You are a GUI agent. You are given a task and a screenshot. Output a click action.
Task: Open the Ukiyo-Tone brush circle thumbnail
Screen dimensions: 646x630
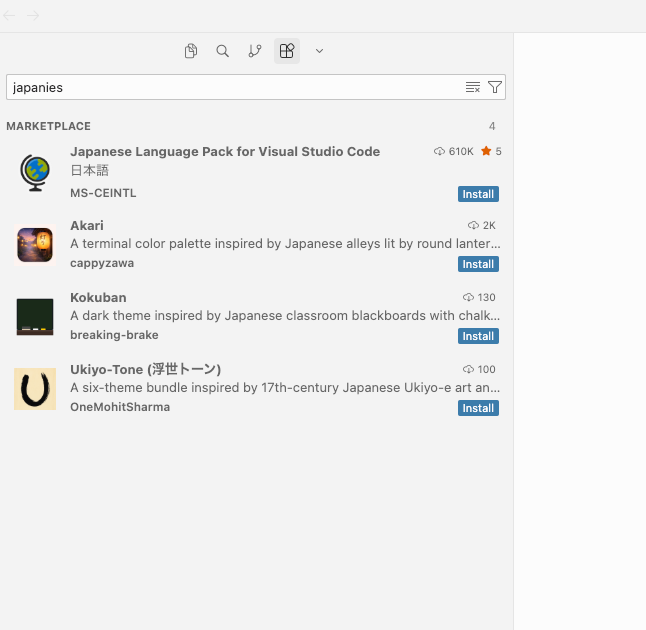pyautogui.click(x=35, y=389)
